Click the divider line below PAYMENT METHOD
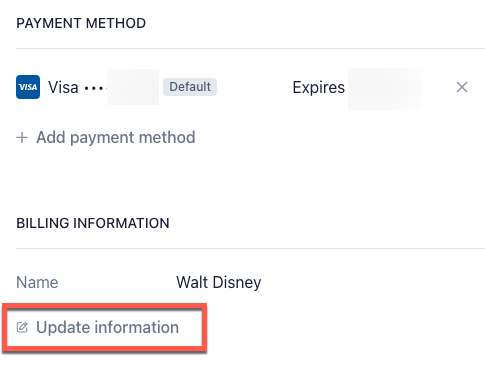The image size is (485, 375). point(250,49)
